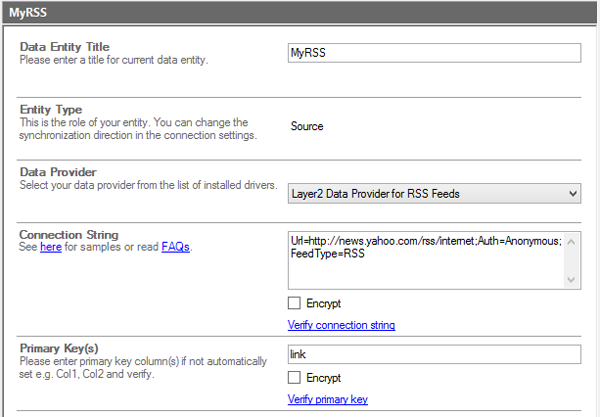Image resolution: width=600 pixels, height=417 pixels.
Task: Click the Connection String heading
Action: pyautogui.click(x=69, y=234)
